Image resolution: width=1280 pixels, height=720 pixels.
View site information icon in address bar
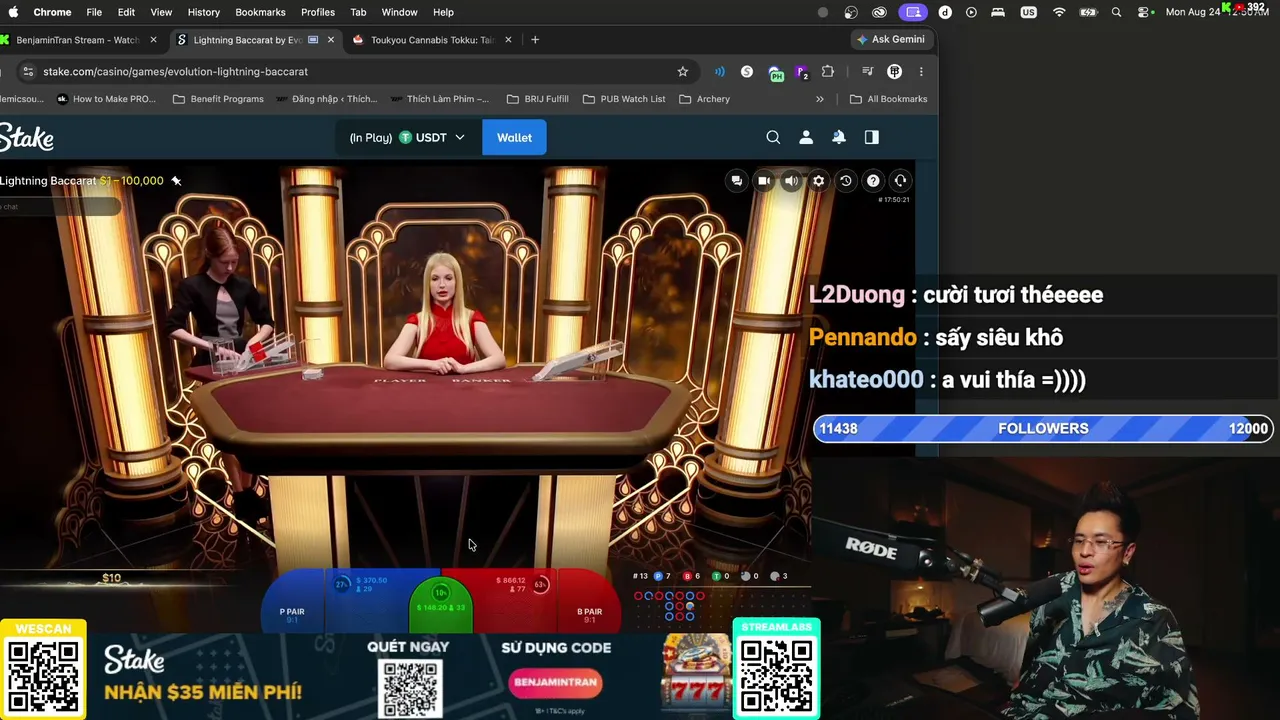pyautogui.click(x=28, y=72)
